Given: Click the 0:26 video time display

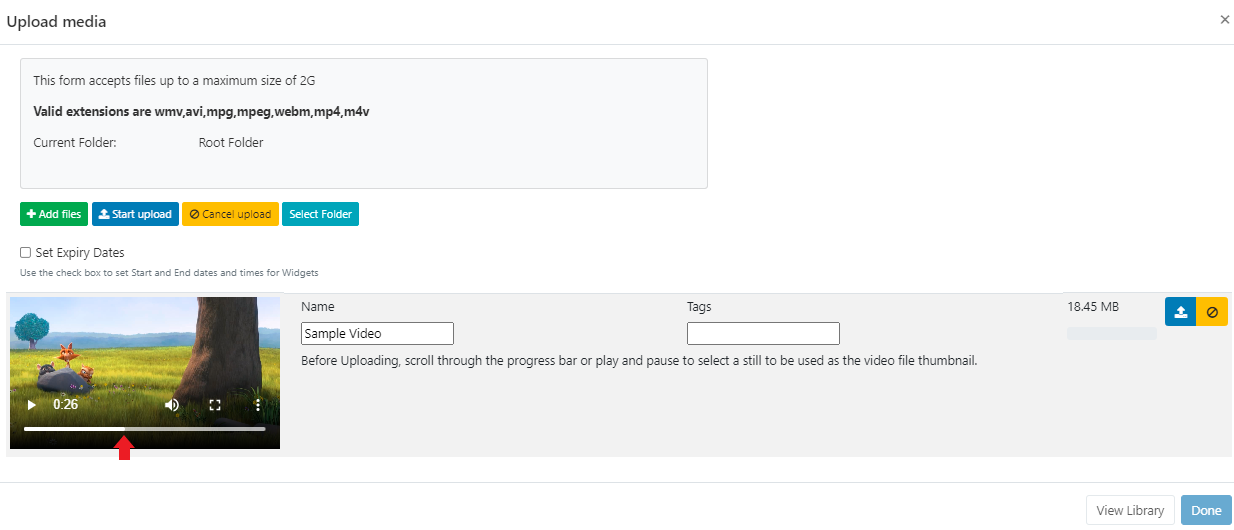Looking at the screenshot, I should [66, 405].
